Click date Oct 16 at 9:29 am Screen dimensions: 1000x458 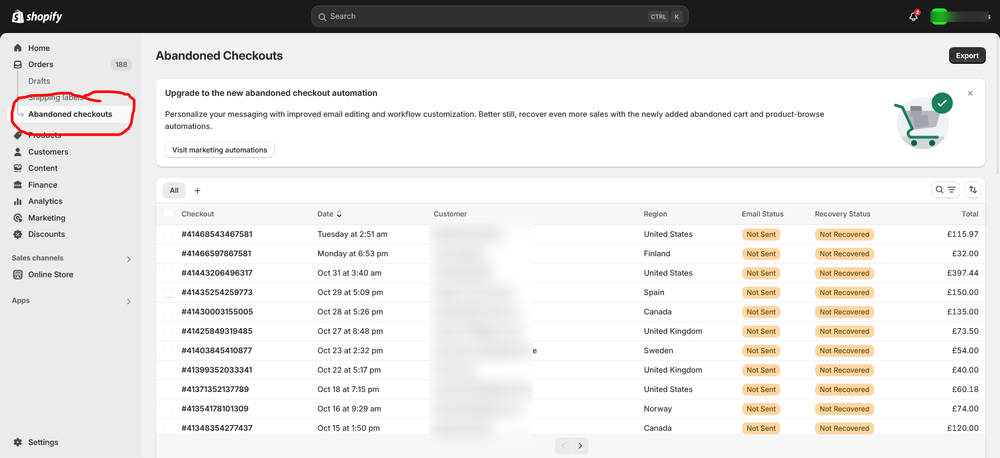(x=349, y=409)
